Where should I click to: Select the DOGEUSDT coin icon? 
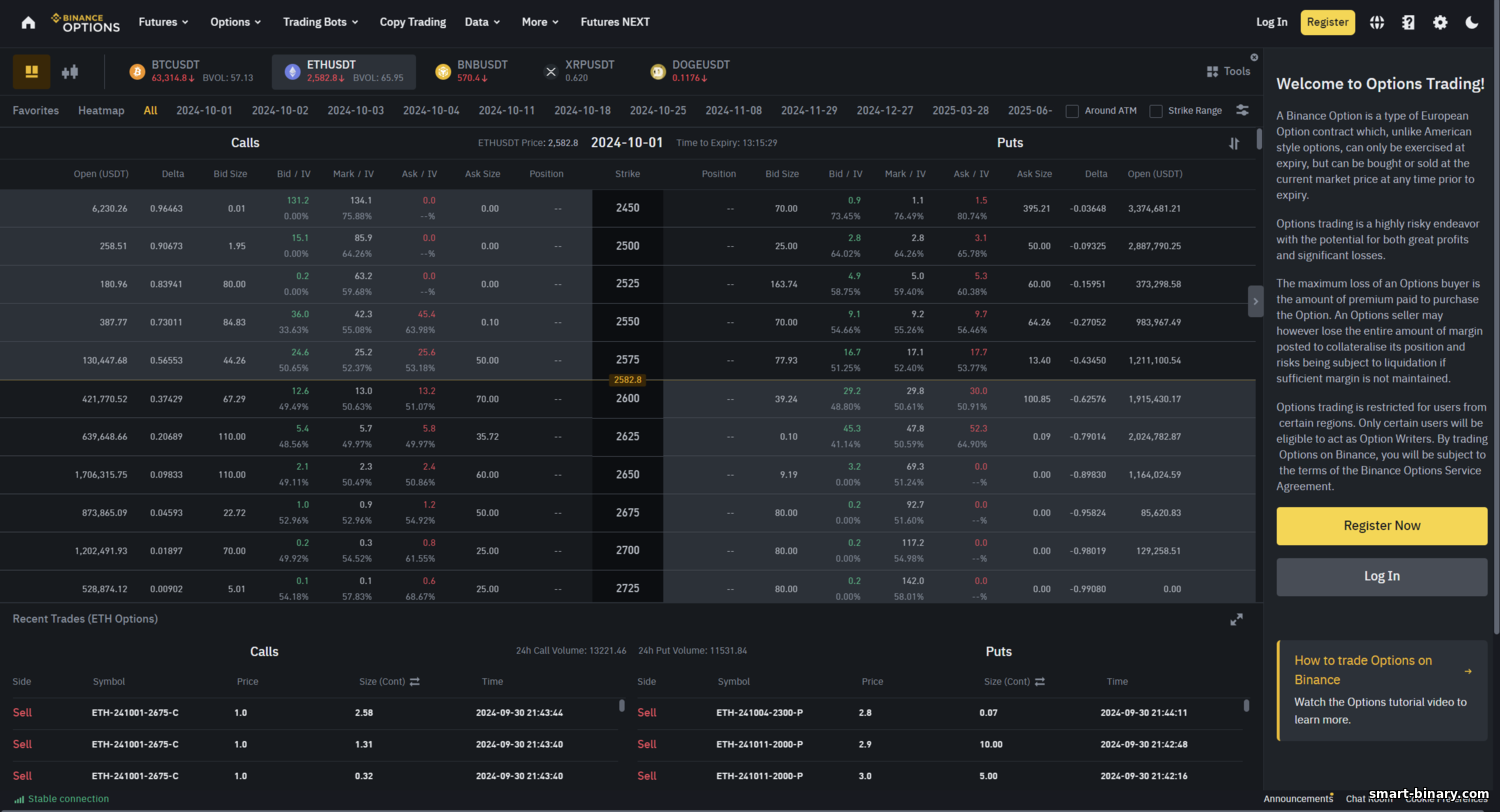[658, 72]
